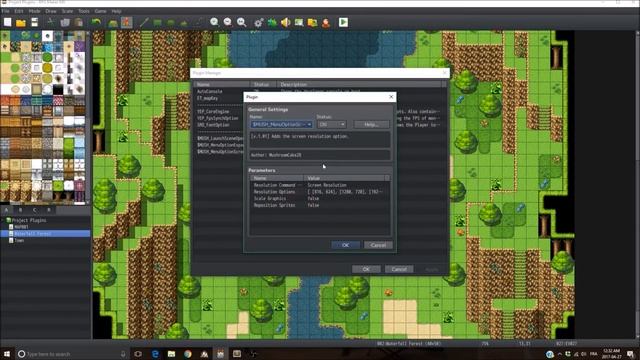The image size is (640, 360).
Task: Open the Database gear icon
Action: click(x=258, y=22)
